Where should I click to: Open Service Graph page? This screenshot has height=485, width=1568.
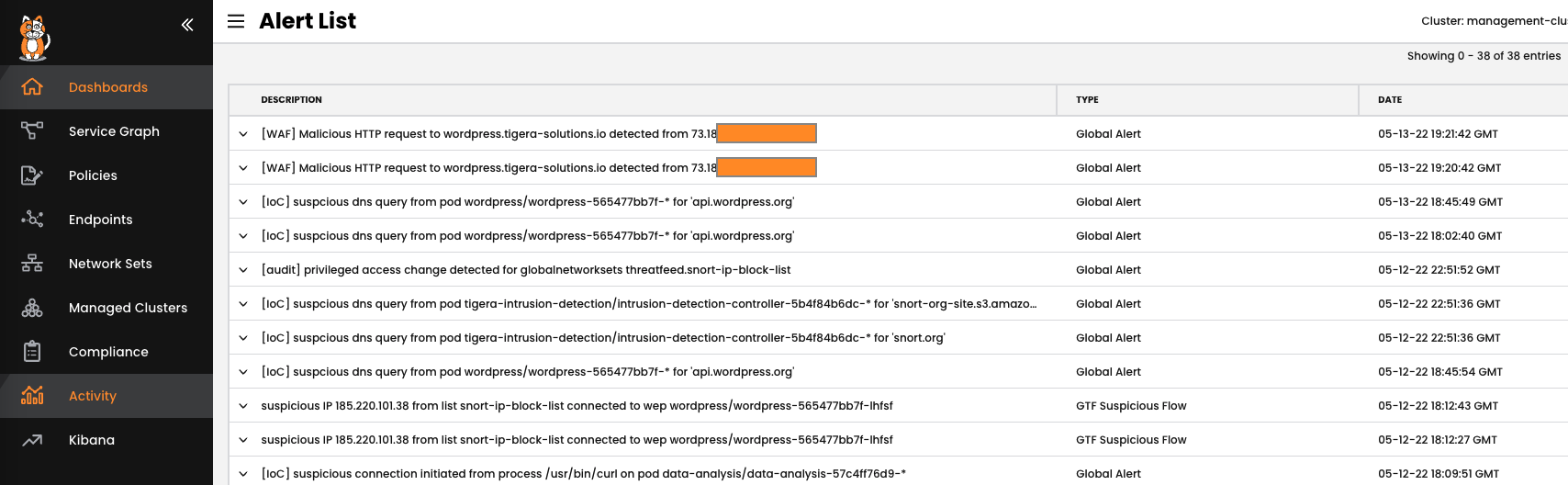(106, 131)
